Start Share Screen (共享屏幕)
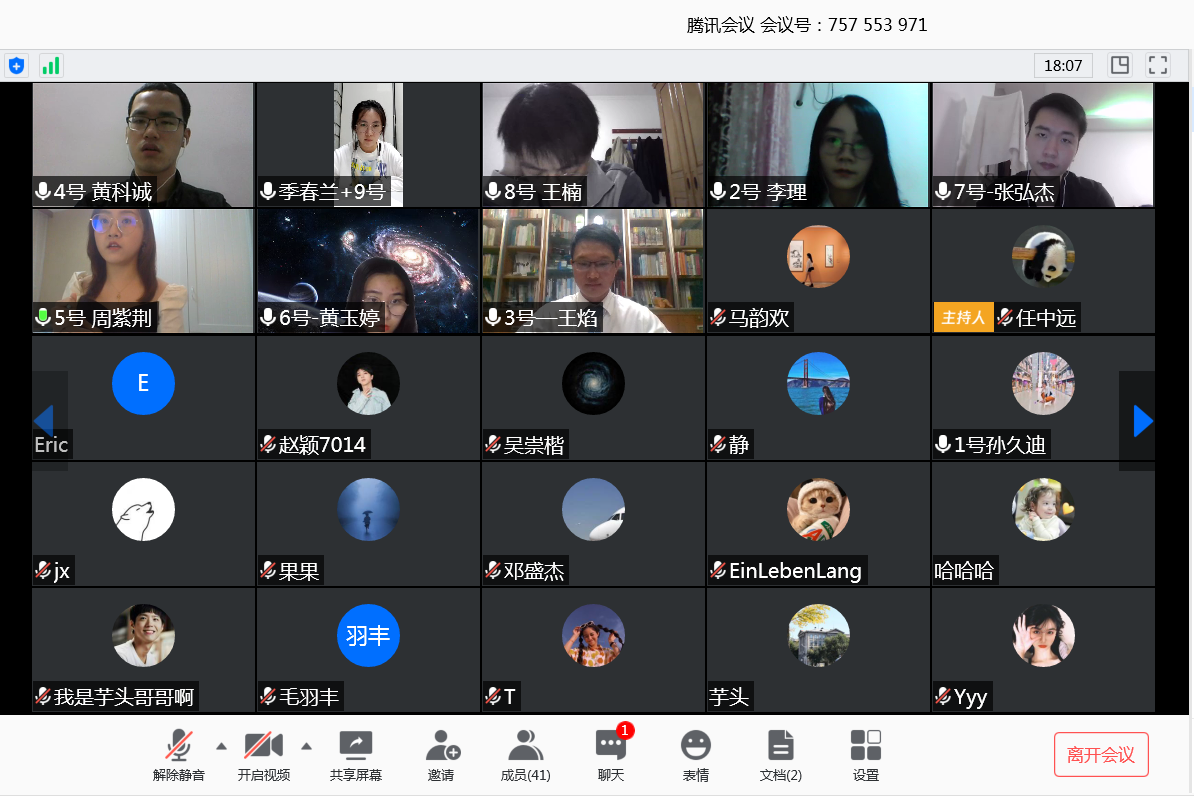 coord(355,755)
